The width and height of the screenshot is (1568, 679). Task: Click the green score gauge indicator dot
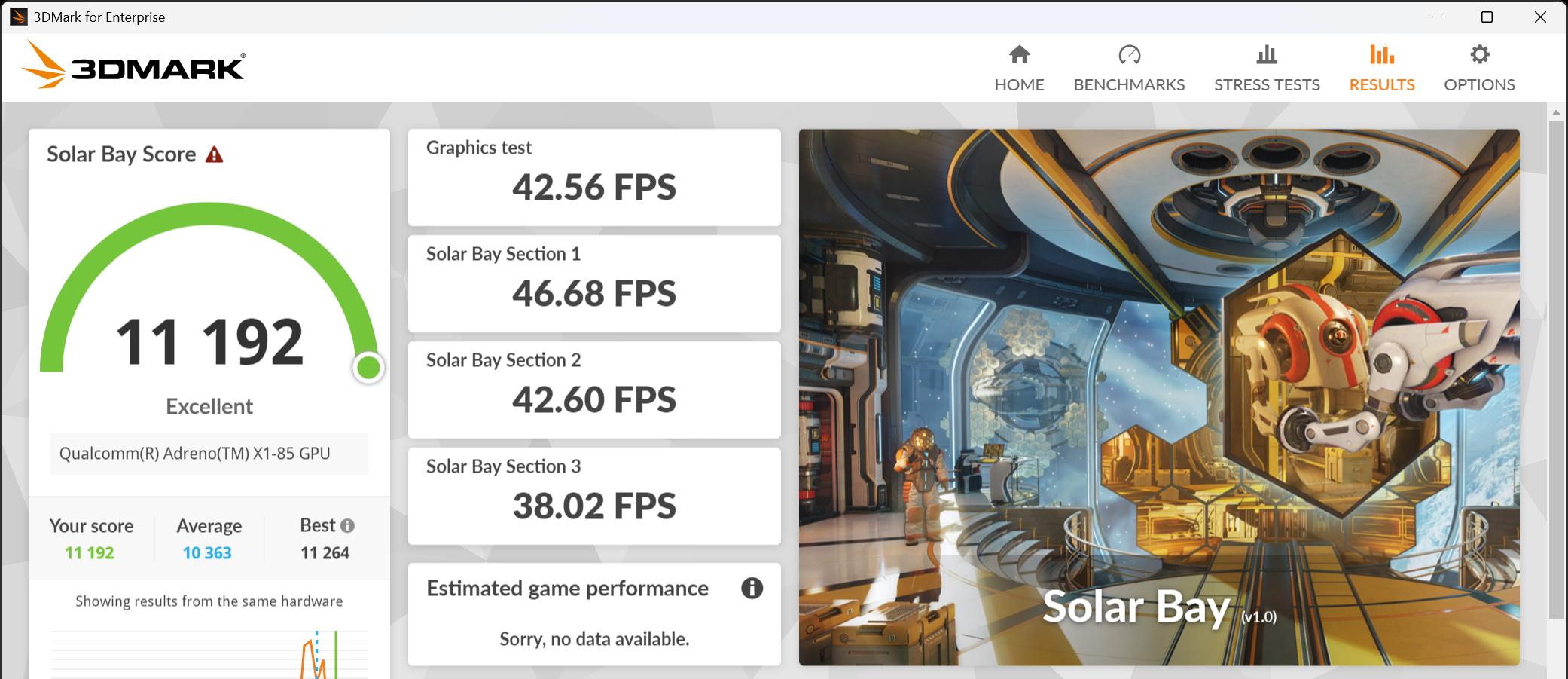[x=368, y=368]
